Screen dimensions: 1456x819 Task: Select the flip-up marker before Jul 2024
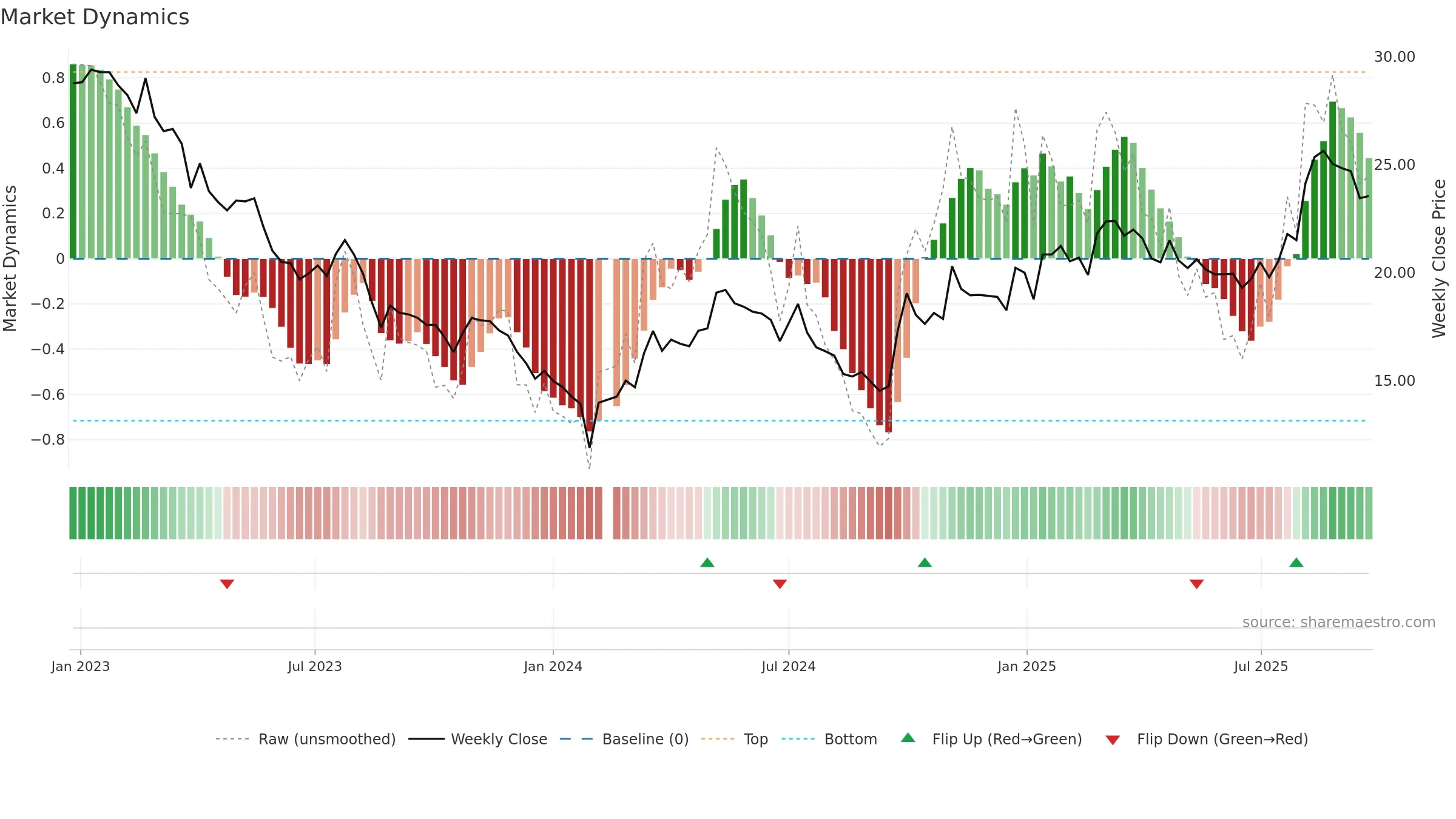707,562
